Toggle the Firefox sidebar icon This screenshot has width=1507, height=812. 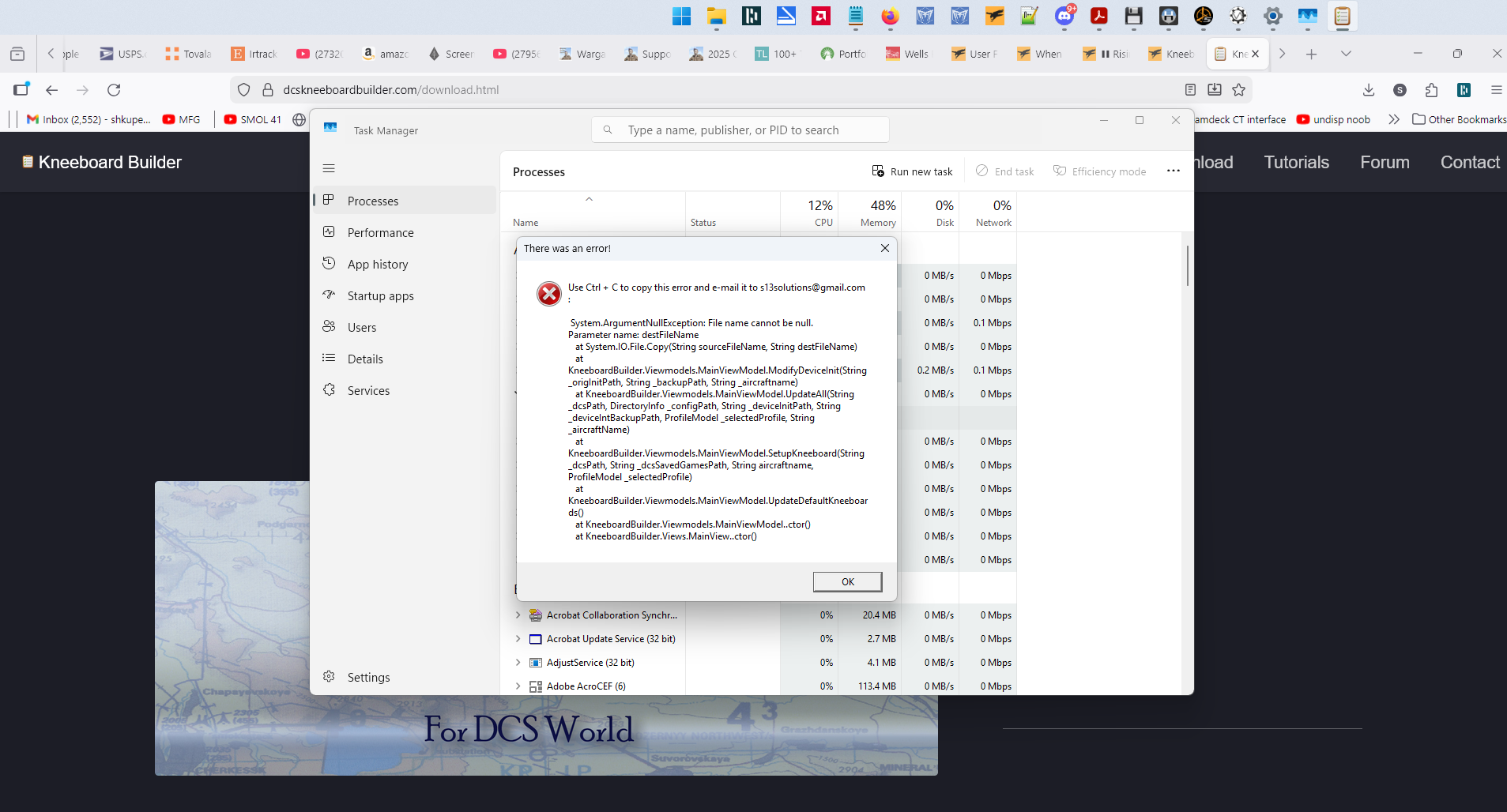(21, 89)
